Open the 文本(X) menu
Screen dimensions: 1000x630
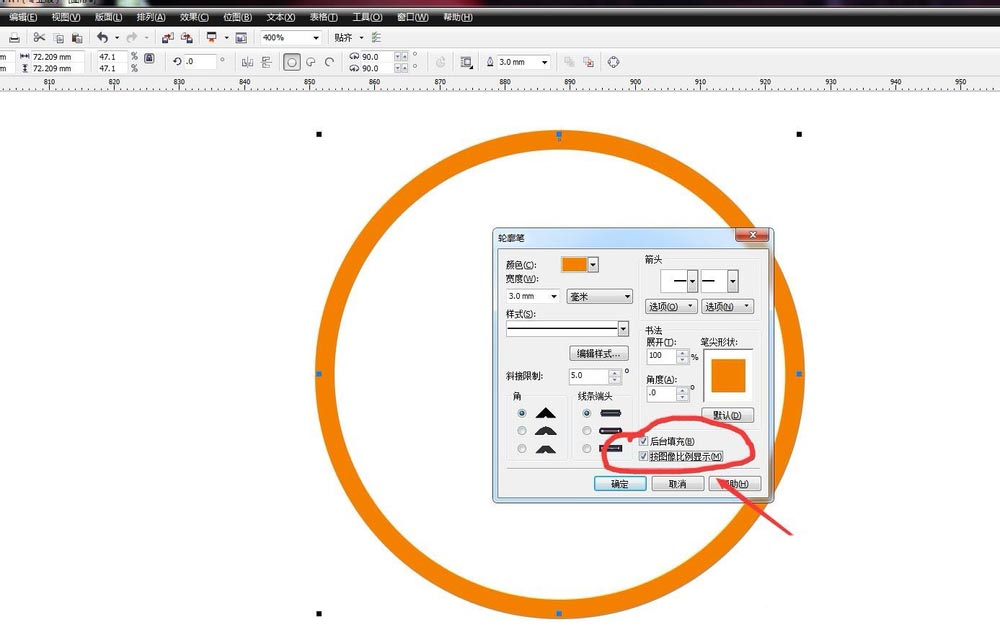pos(281,17)
